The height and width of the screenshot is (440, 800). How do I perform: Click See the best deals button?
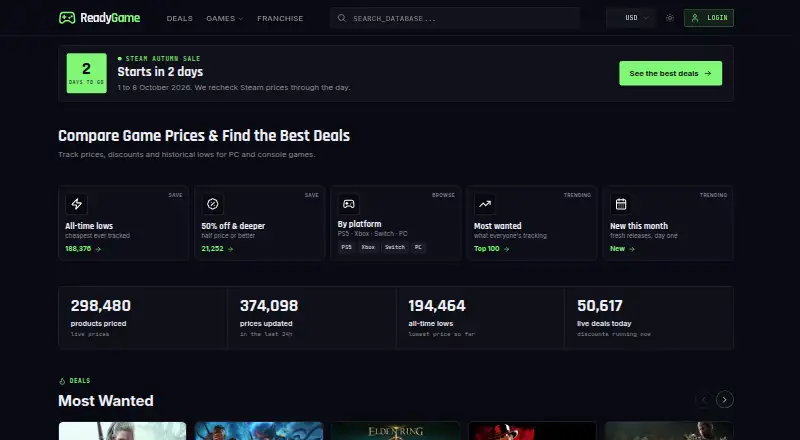click(670, 74)
